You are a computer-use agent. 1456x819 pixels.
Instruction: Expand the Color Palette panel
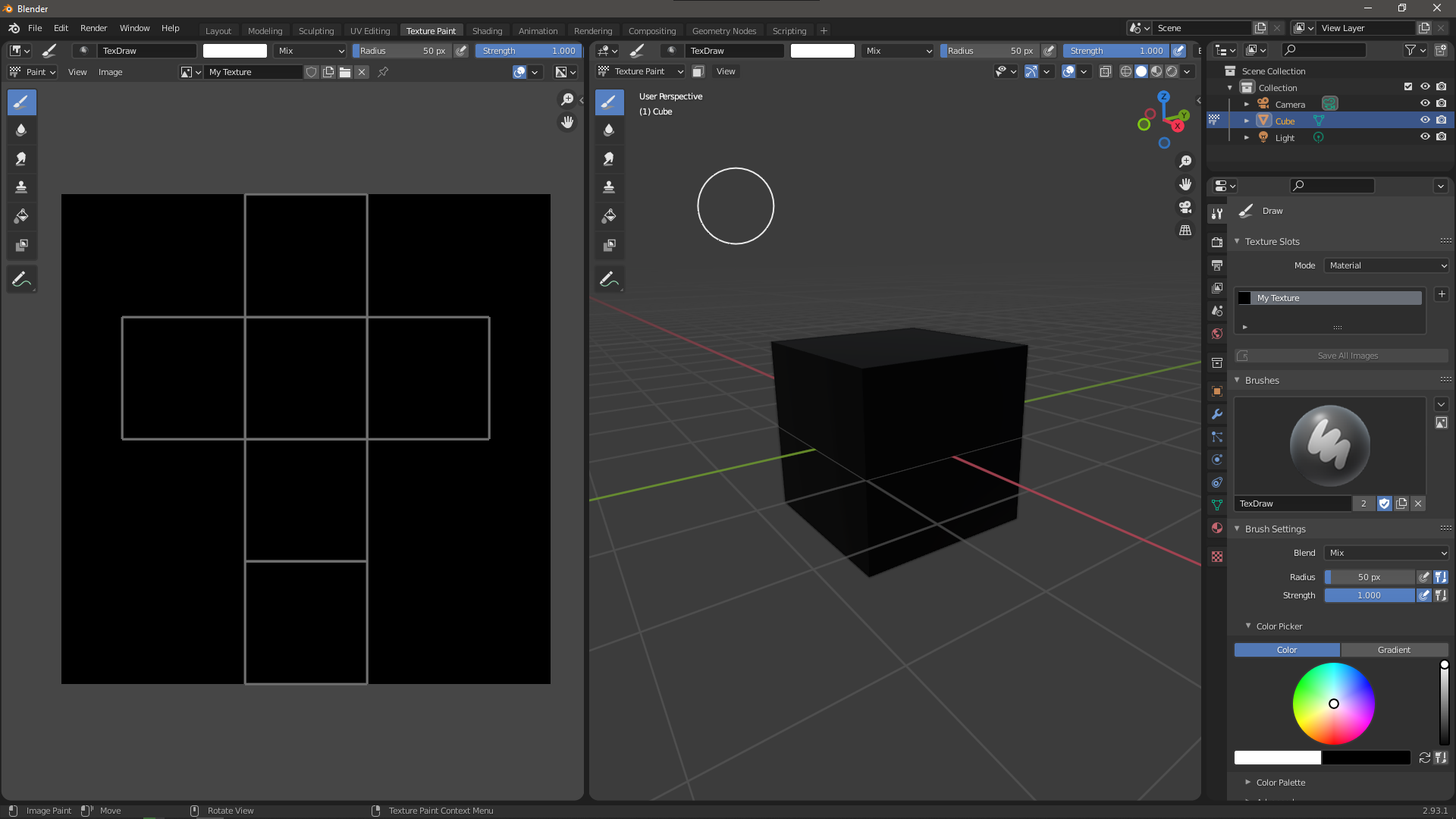tap(1280, 783)
